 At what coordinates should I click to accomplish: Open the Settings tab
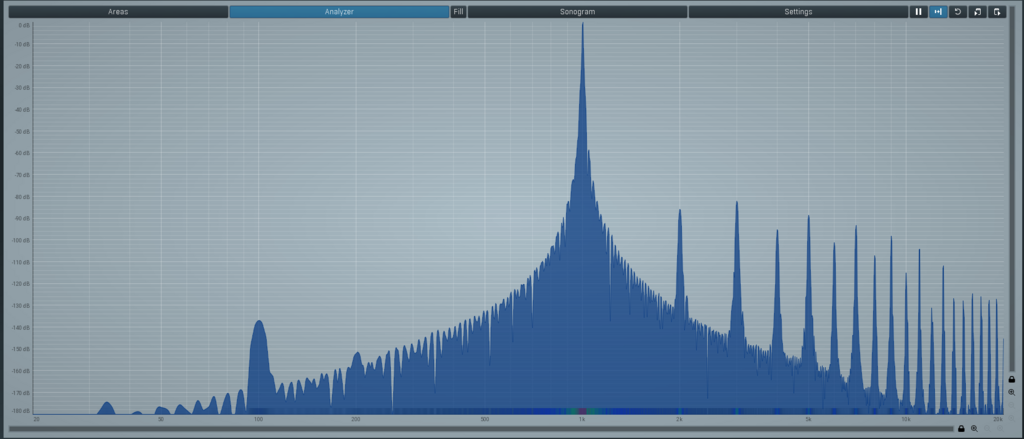tap(798, 12)
